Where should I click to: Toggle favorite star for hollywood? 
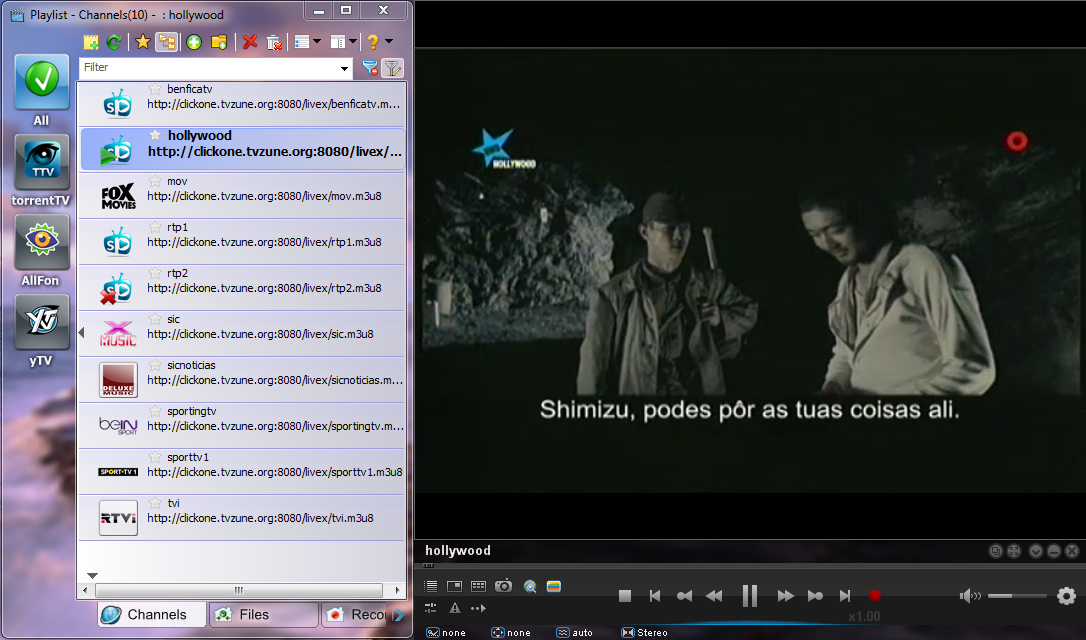(155, 135)
